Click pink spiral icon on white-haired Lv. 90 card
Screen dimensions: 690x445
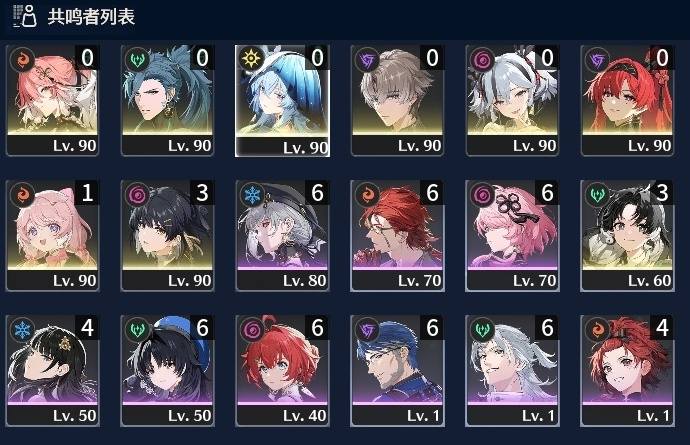(482, 59)
